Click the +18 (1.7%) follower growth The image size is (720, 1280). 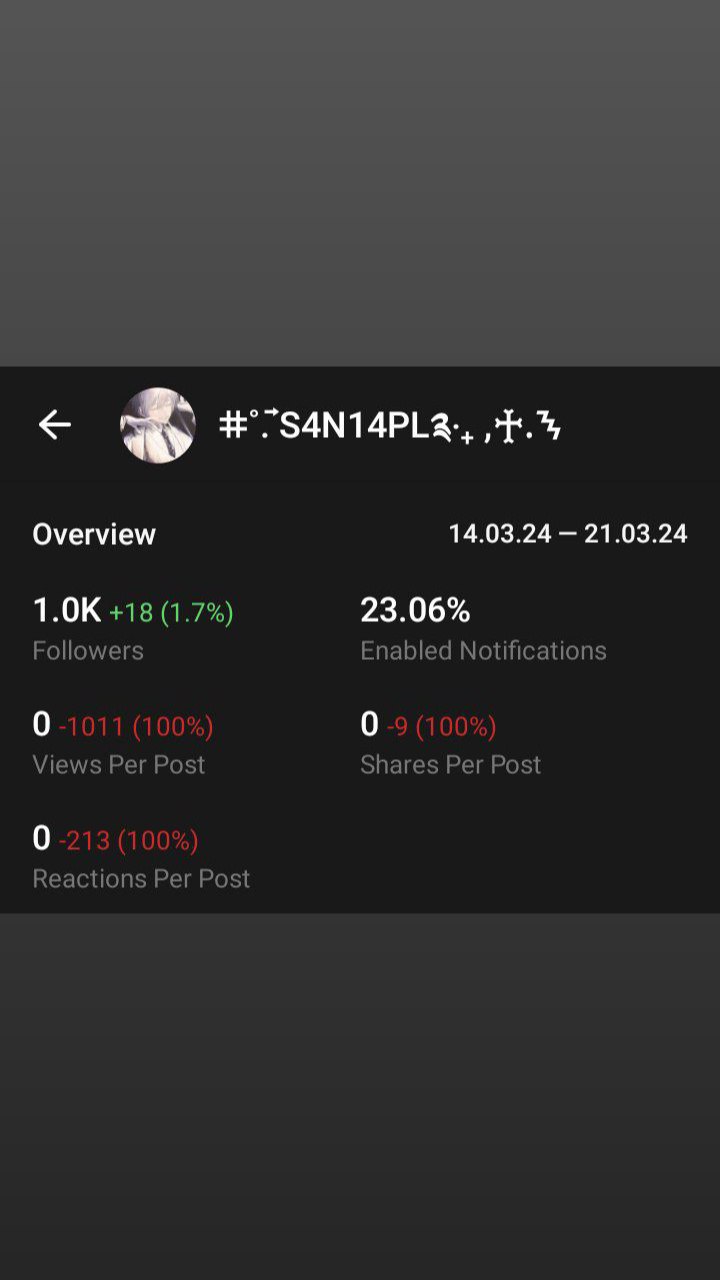point(171,612)
